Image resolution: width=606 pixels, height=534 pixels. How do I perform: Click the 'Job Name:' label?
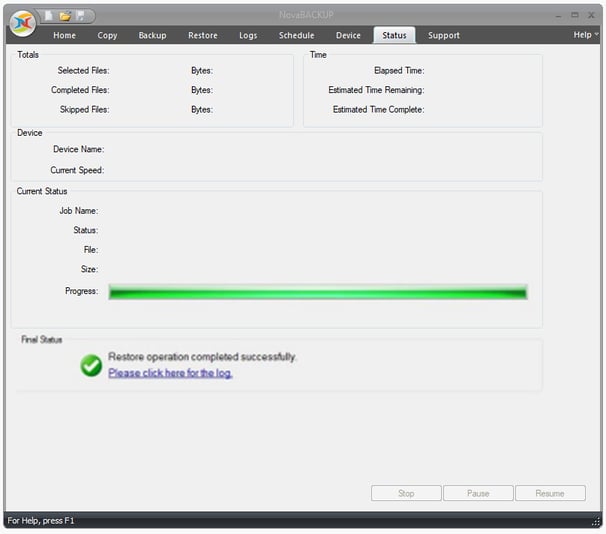(x=78, y=211)
